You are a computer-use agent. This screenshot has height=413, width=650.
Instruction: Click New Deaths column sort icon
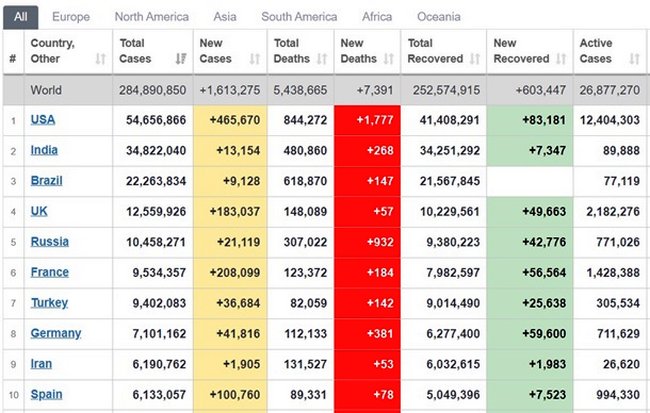tap(388, 60)
